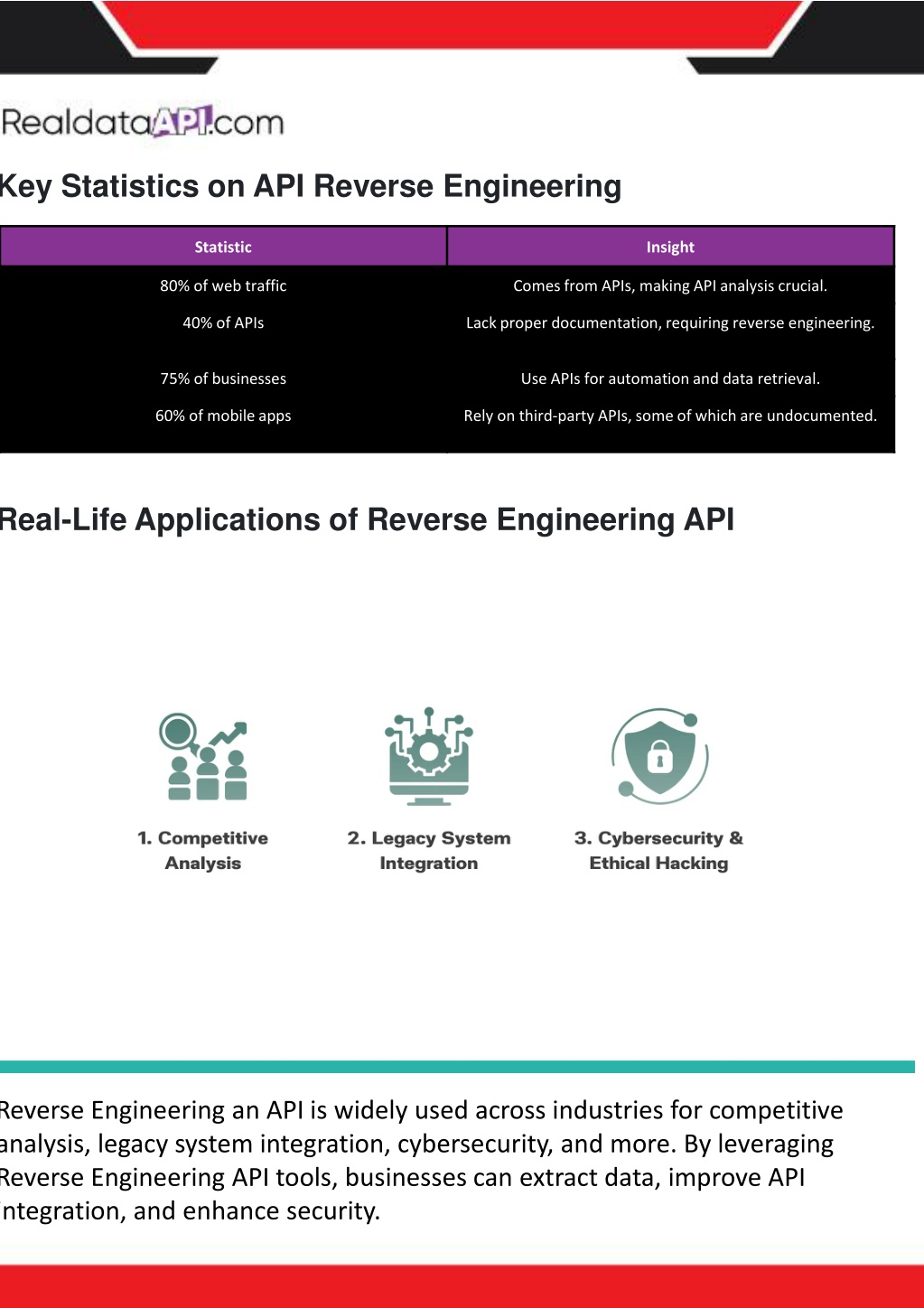Click "Lack proper documentation, requiring reverse engineering."
Viewport: 924px width, 1308px height.
(670, 322)
